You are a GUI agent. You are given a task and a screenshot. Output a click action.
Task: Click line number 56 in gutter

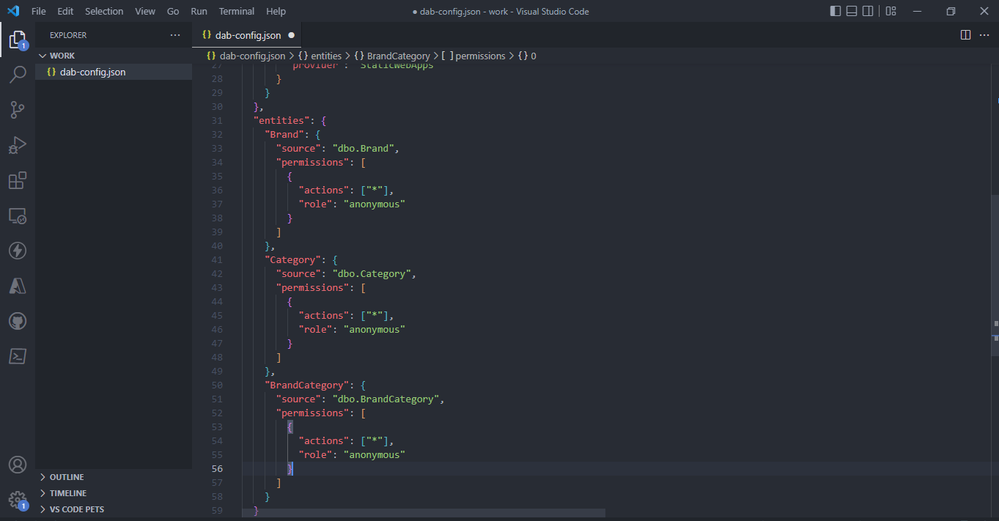pos(217,469)
